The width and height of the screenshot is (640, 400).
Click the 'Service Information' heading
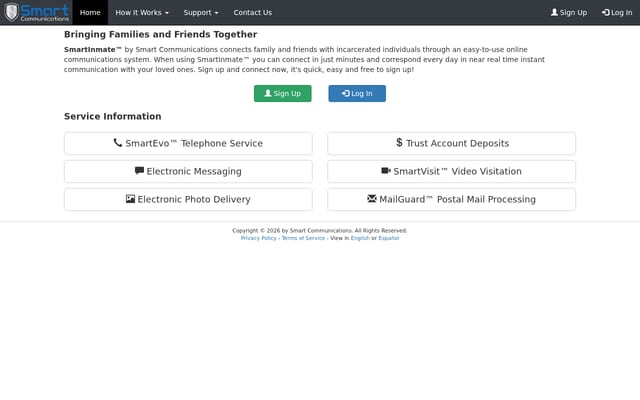point(113,116)
